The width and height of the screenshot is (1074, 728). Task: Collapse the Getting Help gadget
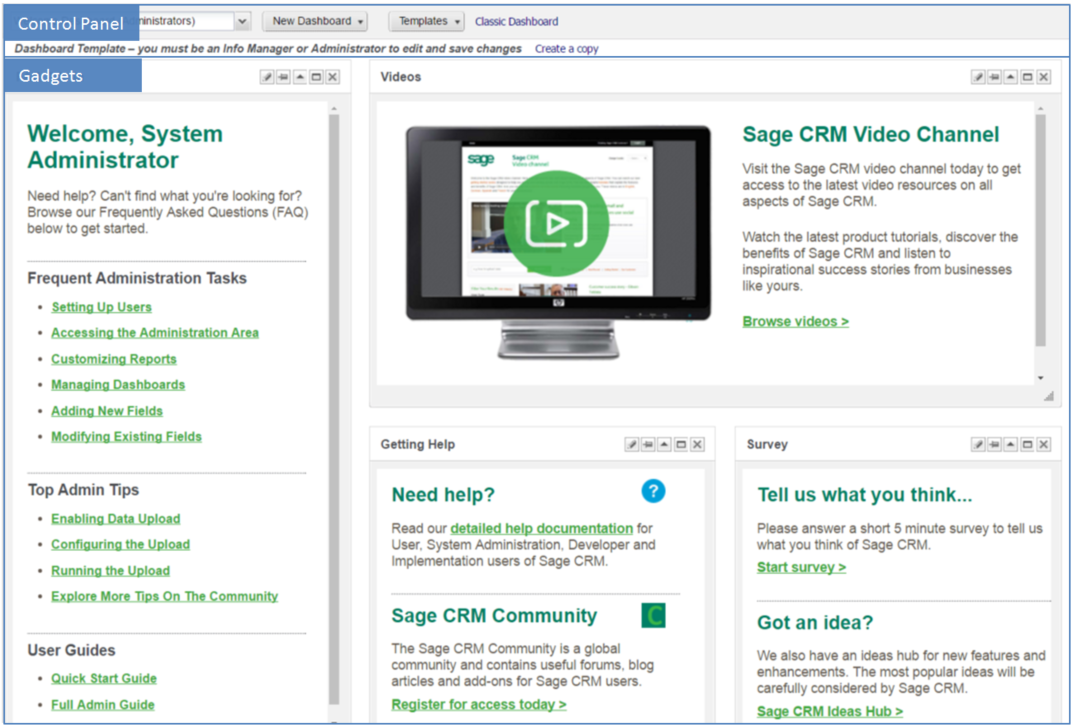coord(664,444)
